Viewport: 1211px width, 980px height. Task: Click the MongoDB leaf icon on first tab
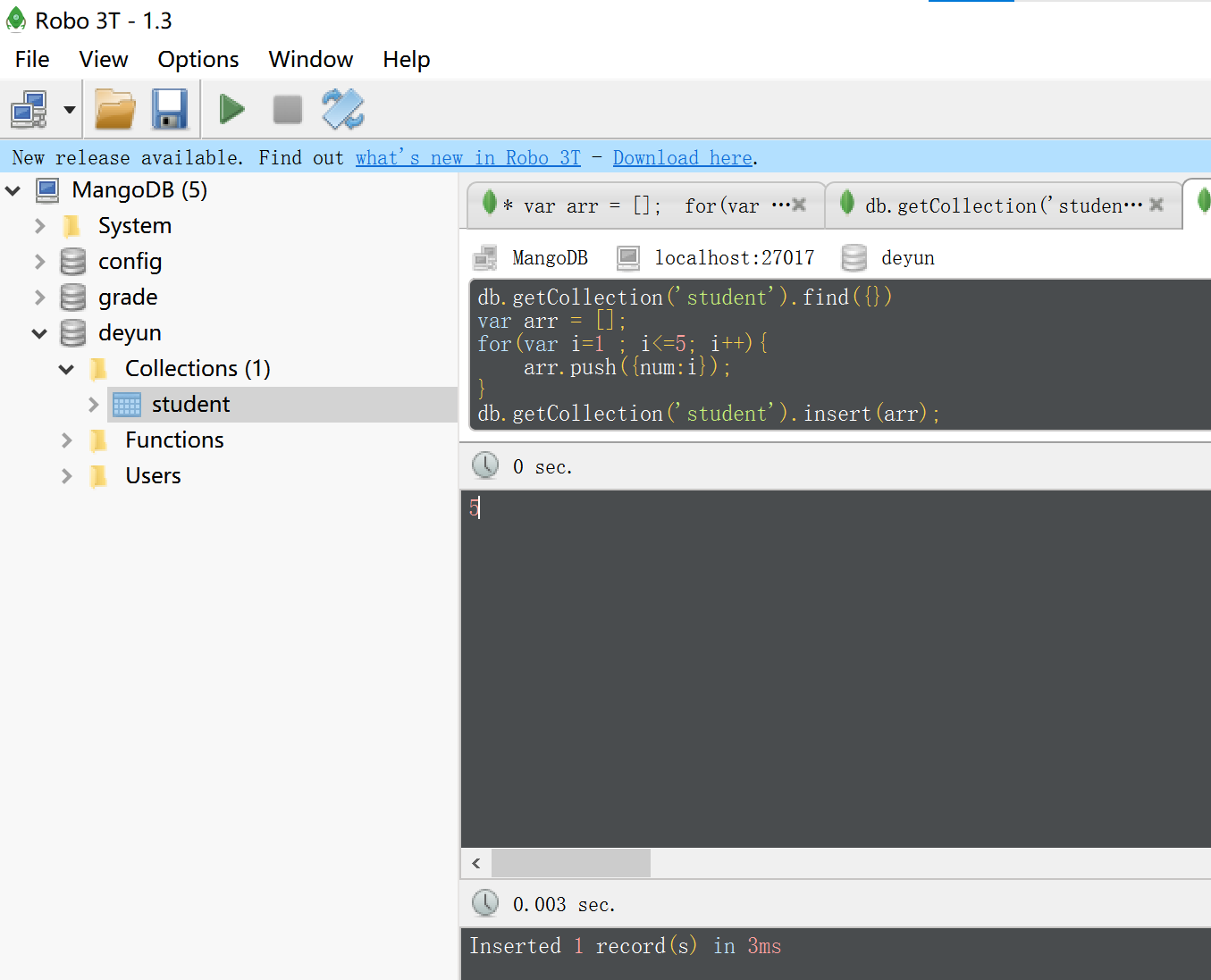[490, 203]
